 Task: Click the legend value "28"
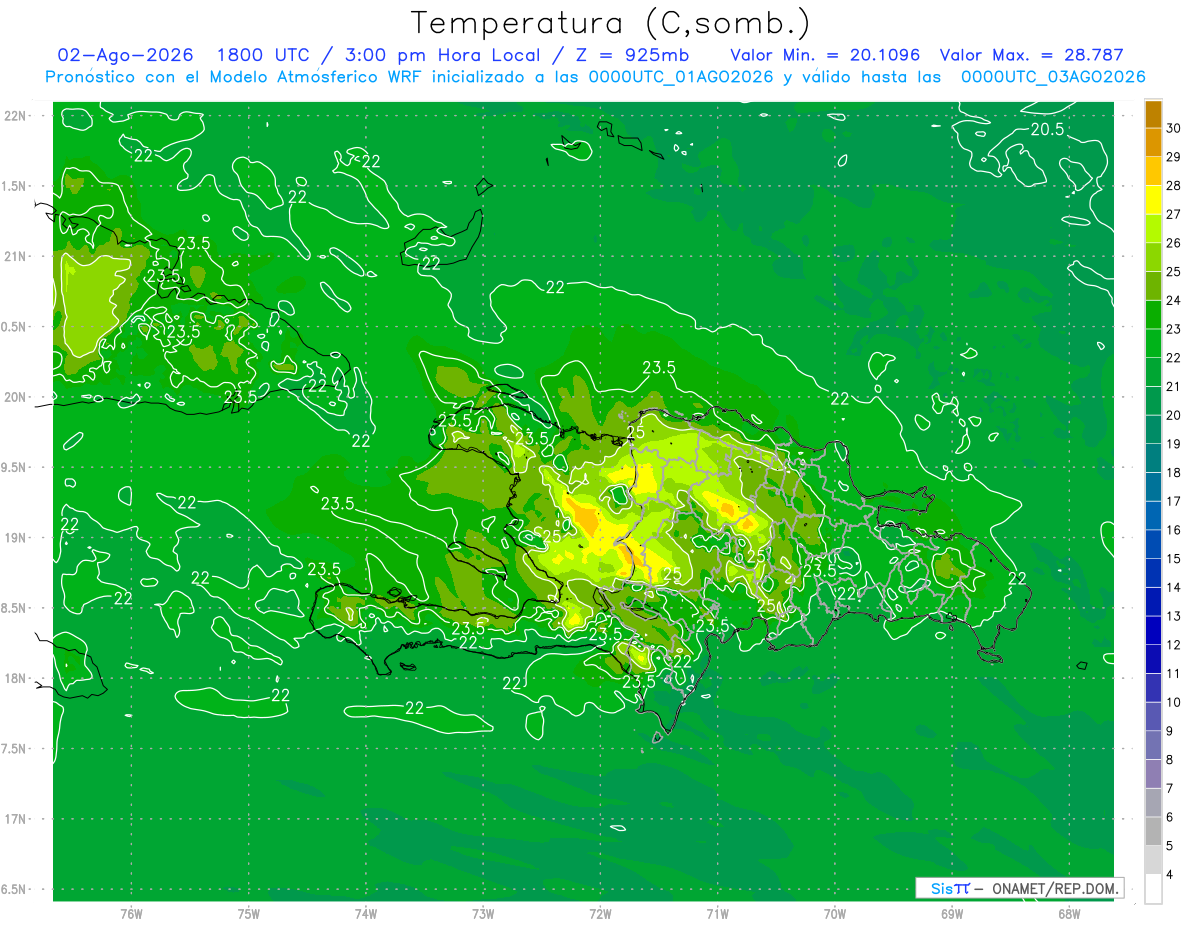tap(1173, 185)
